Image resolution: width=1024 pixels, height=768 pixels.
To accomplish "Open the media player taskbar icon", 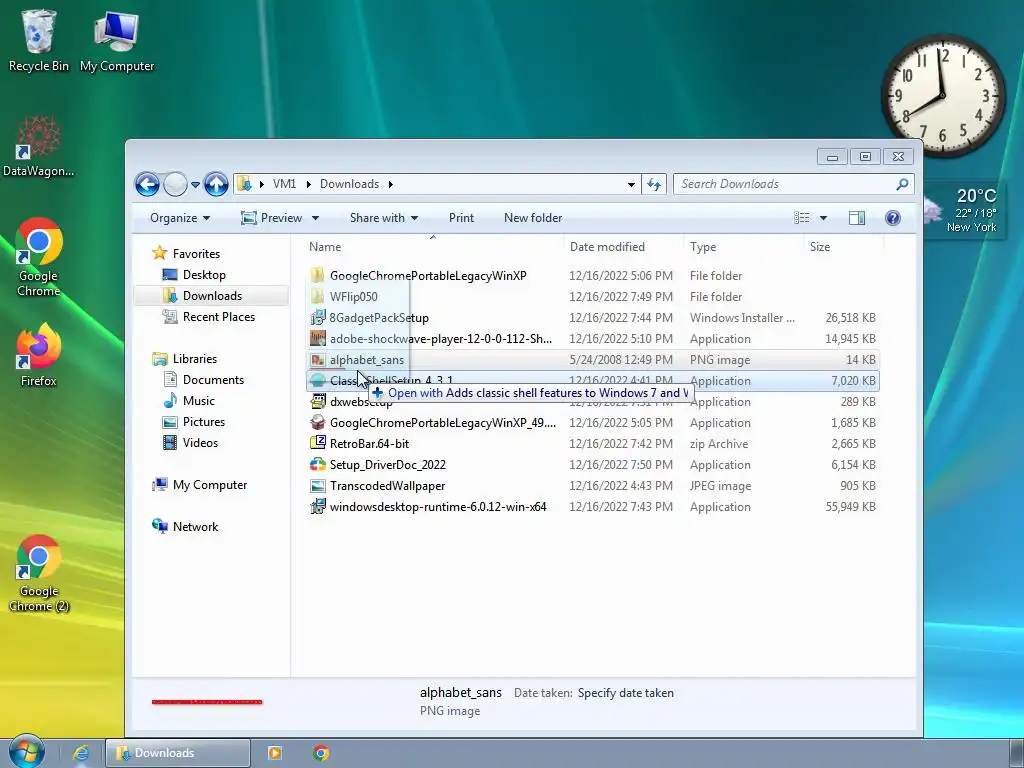I will 275,753.
